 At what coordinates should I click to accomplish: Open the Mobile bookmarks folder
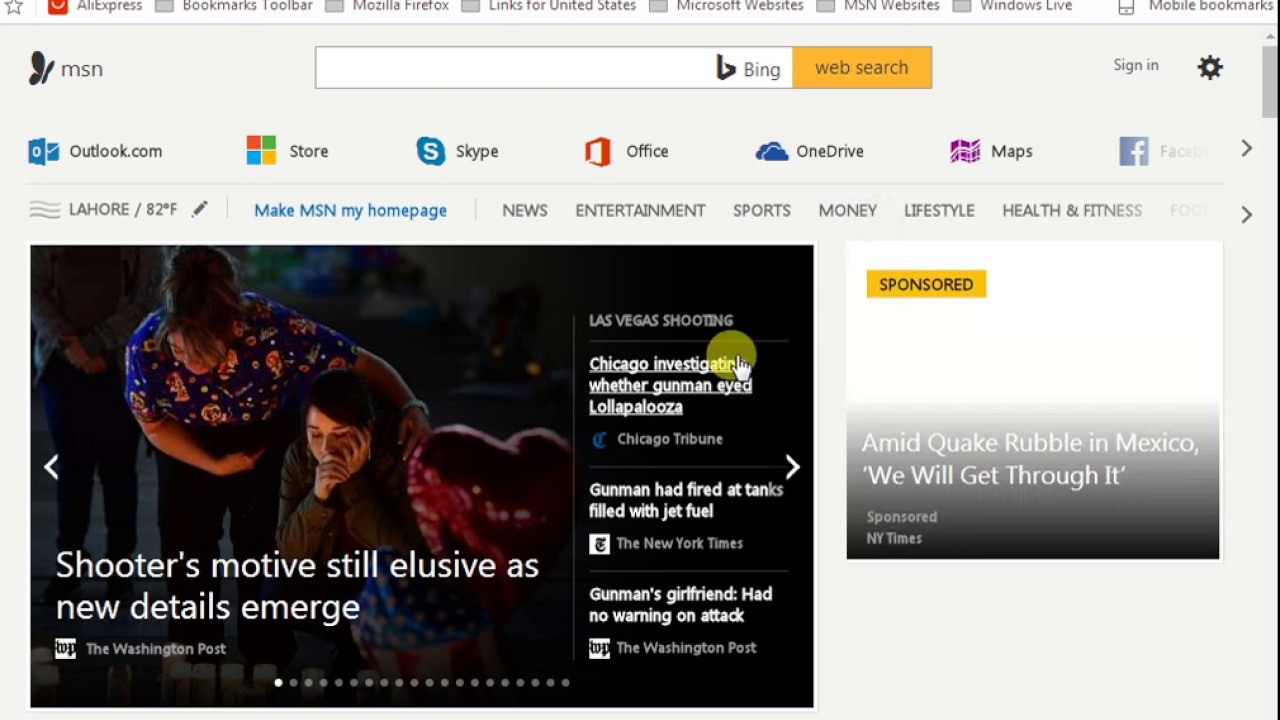[1195, 6]
